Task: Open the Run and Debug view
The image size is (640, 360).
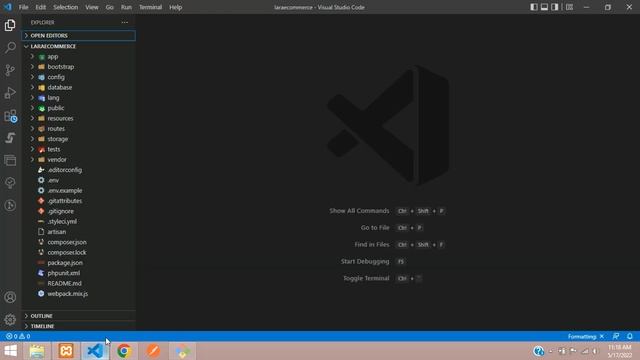Action: [10, 93]
